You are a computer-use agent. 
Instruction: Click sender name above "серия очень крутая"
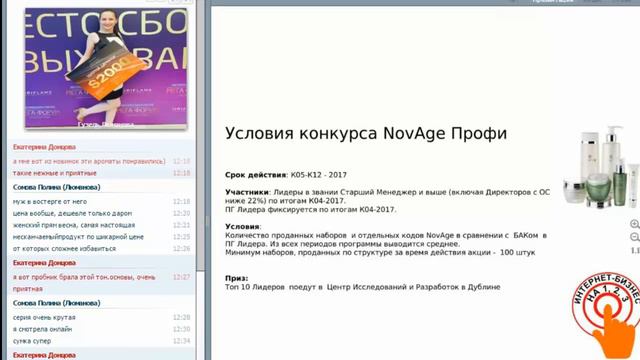56,303
